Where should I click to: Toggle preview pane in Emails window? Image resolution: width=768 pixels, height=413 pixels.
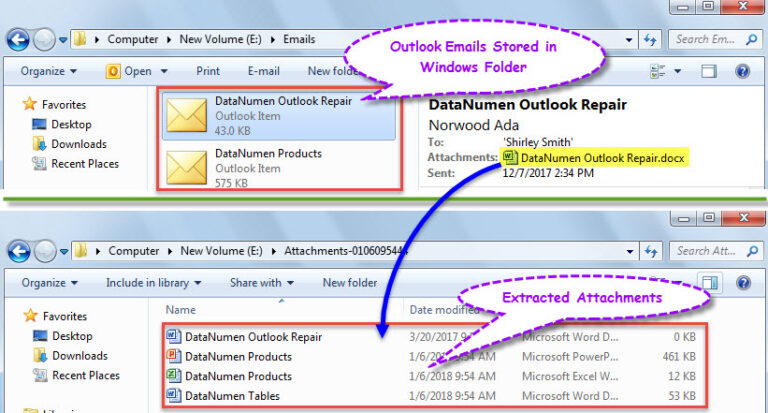[709, 72]
